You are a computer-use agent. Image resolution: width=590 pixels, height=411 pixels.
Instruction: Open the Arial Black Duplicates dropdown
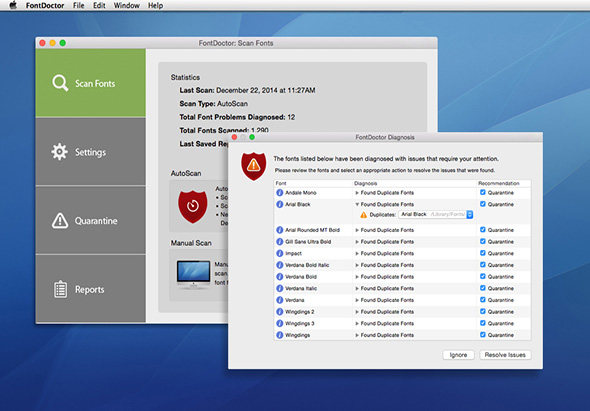pyautogui.click(x=436, y=215)
